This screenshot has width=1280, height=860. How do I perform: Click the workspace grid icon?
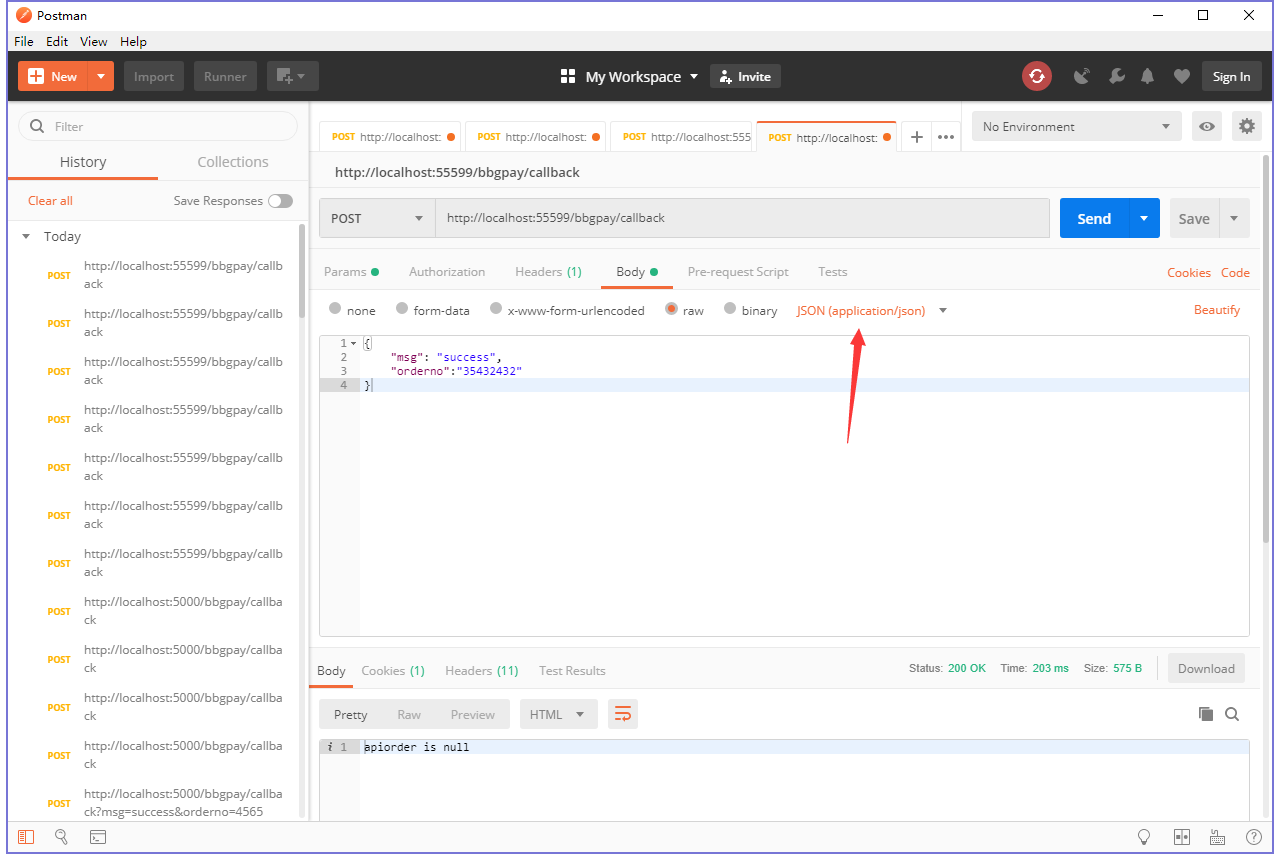[x=568, y=76]
